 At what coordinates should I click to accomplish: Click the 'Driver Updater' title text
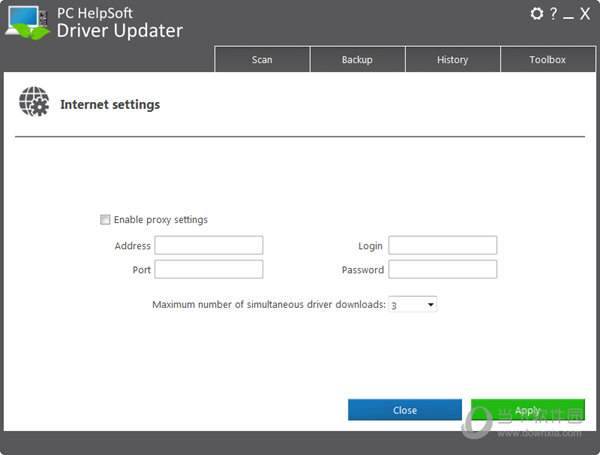point(120,31)
